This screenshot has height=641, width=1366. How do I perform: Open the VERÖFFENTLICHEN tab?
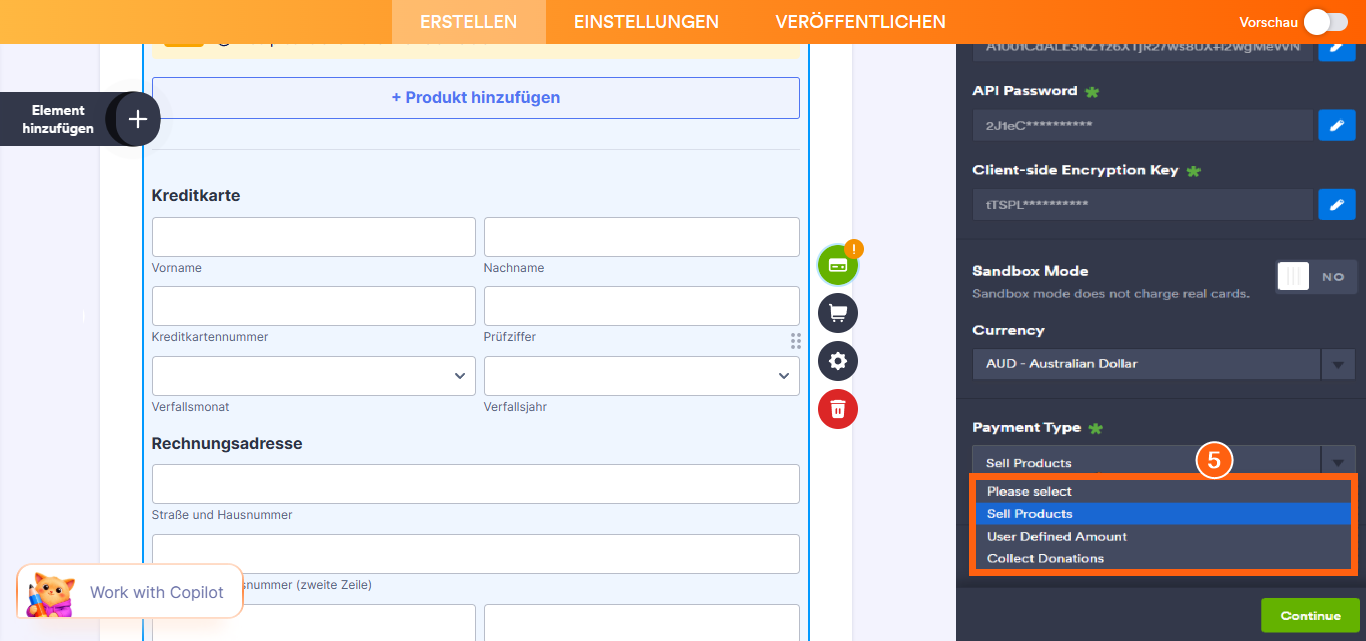click(x=861, y=21)
